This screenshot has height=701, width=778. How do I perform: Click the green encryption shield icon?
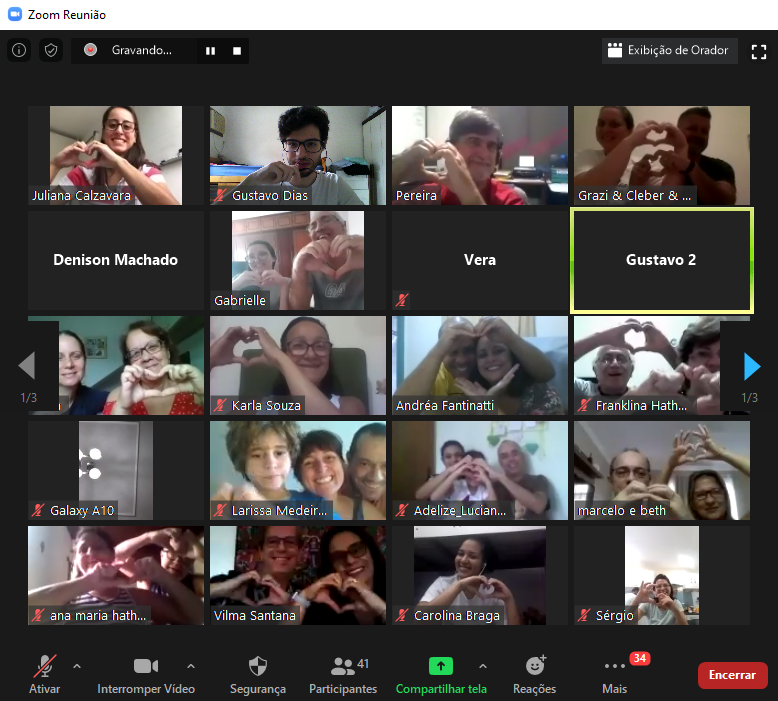[51, 50]
